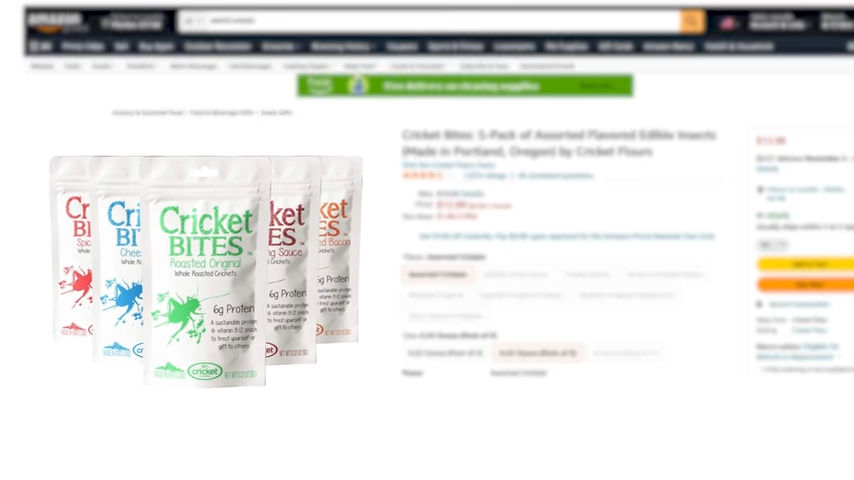The width and height of the screenshot is (854, 480).
Task: Click the star rating icons
Action: (423, 175)
